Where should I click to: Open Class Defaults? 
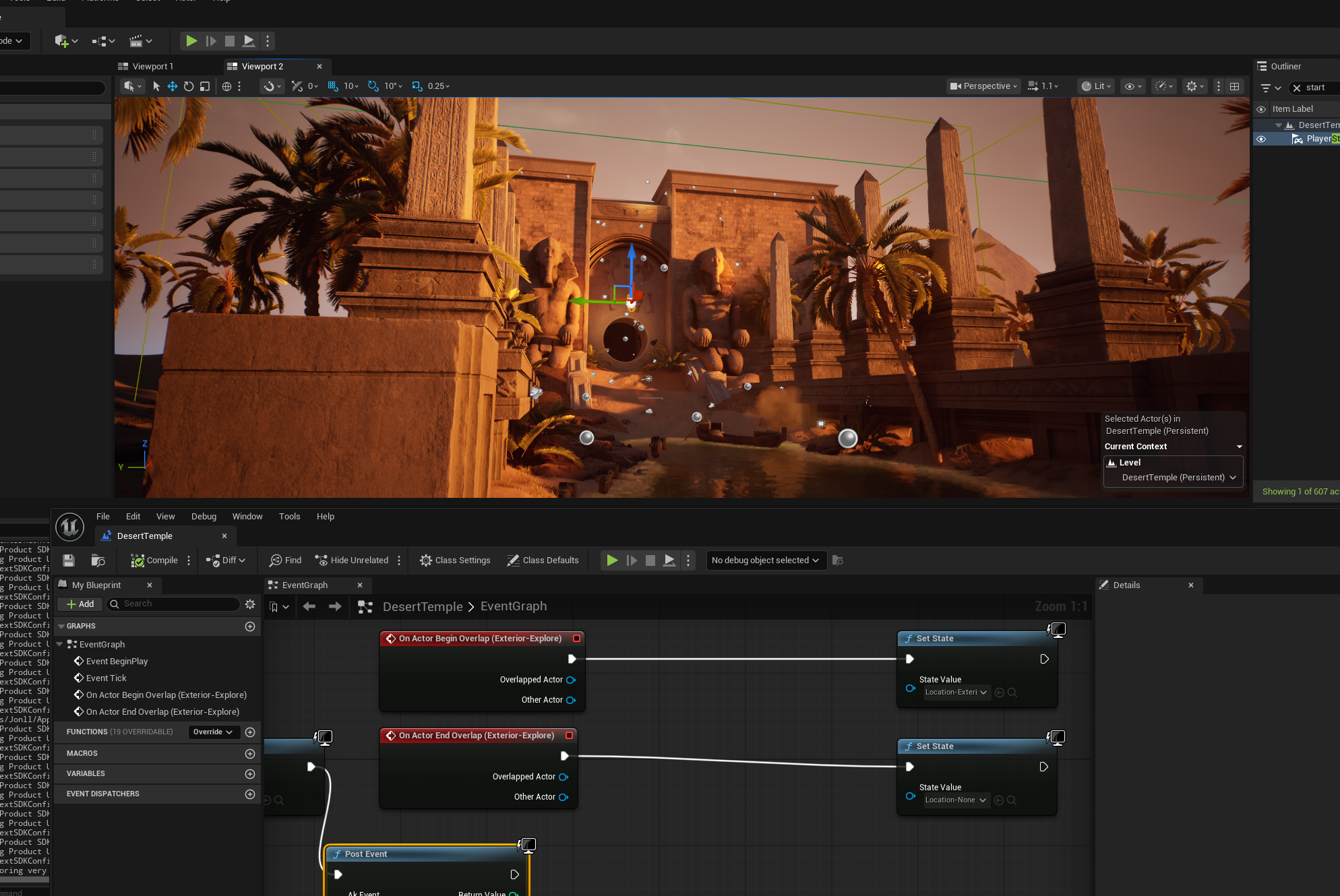click(543, 561)
